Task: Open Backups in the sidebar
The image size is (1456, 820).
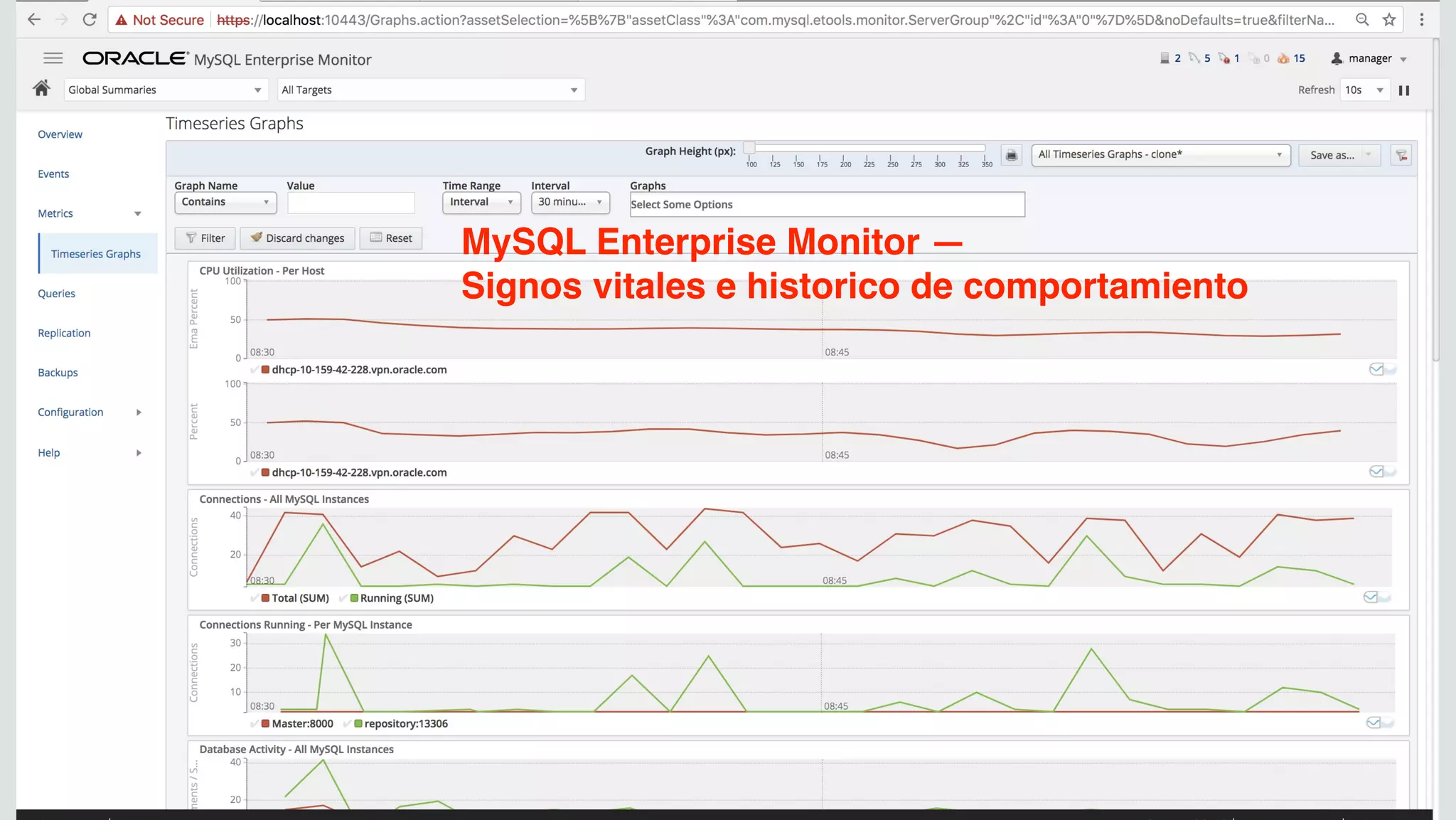Action: (58, 373)
